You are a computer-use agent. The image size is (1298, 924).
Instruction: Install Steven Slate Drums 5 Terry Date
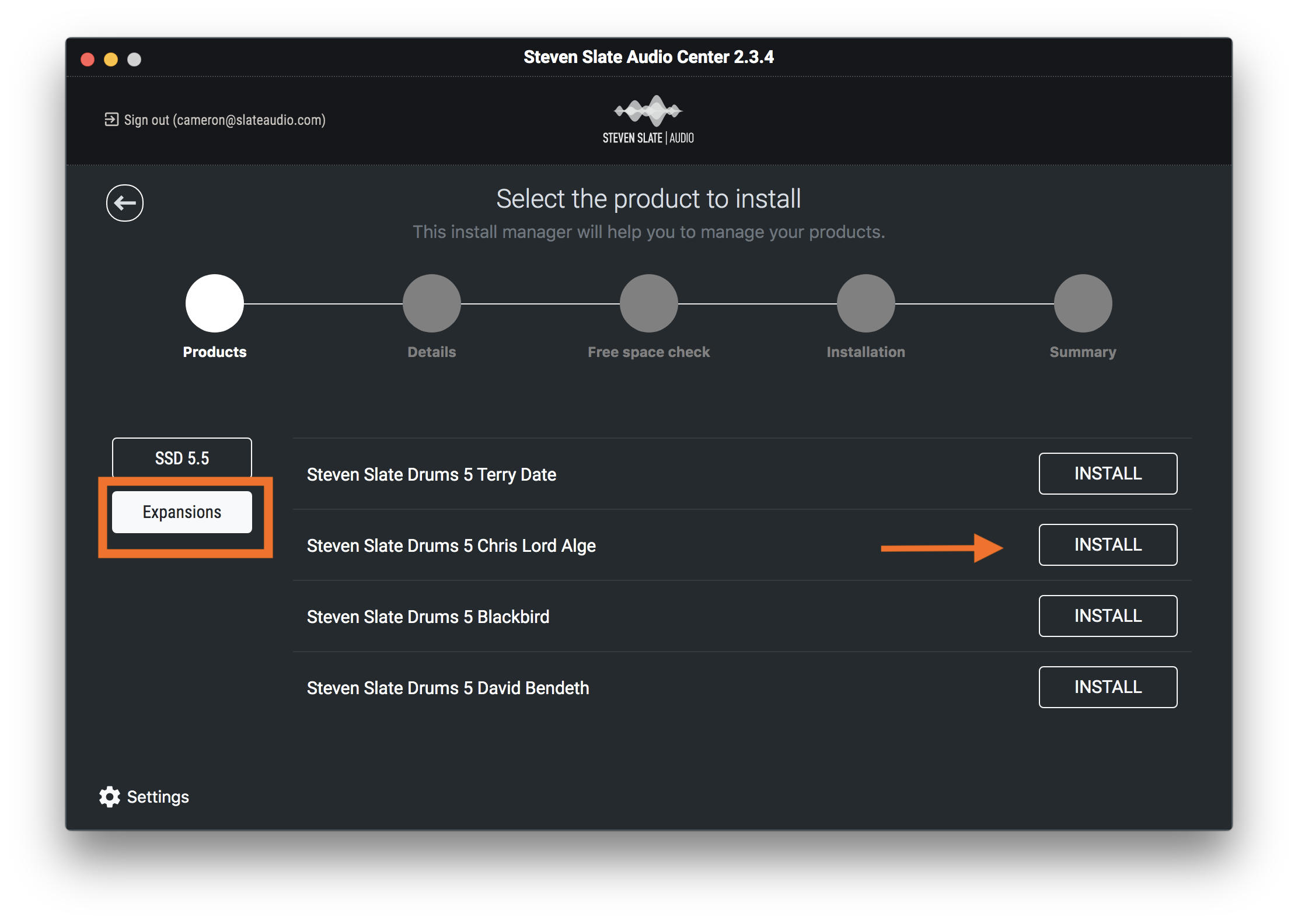(x=1108, y=474)
